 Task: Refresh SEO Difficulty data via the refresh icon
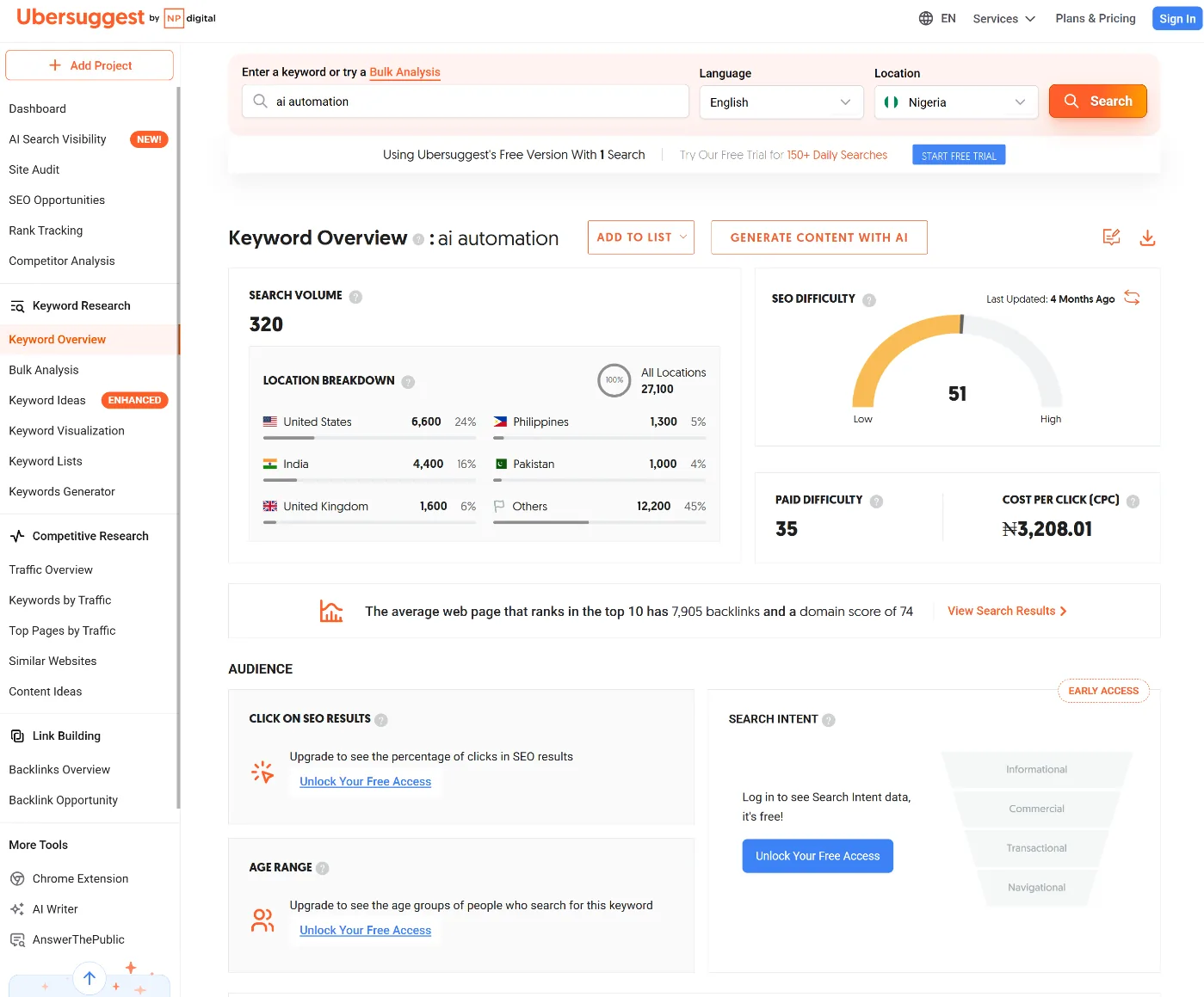click(1132, 298)
